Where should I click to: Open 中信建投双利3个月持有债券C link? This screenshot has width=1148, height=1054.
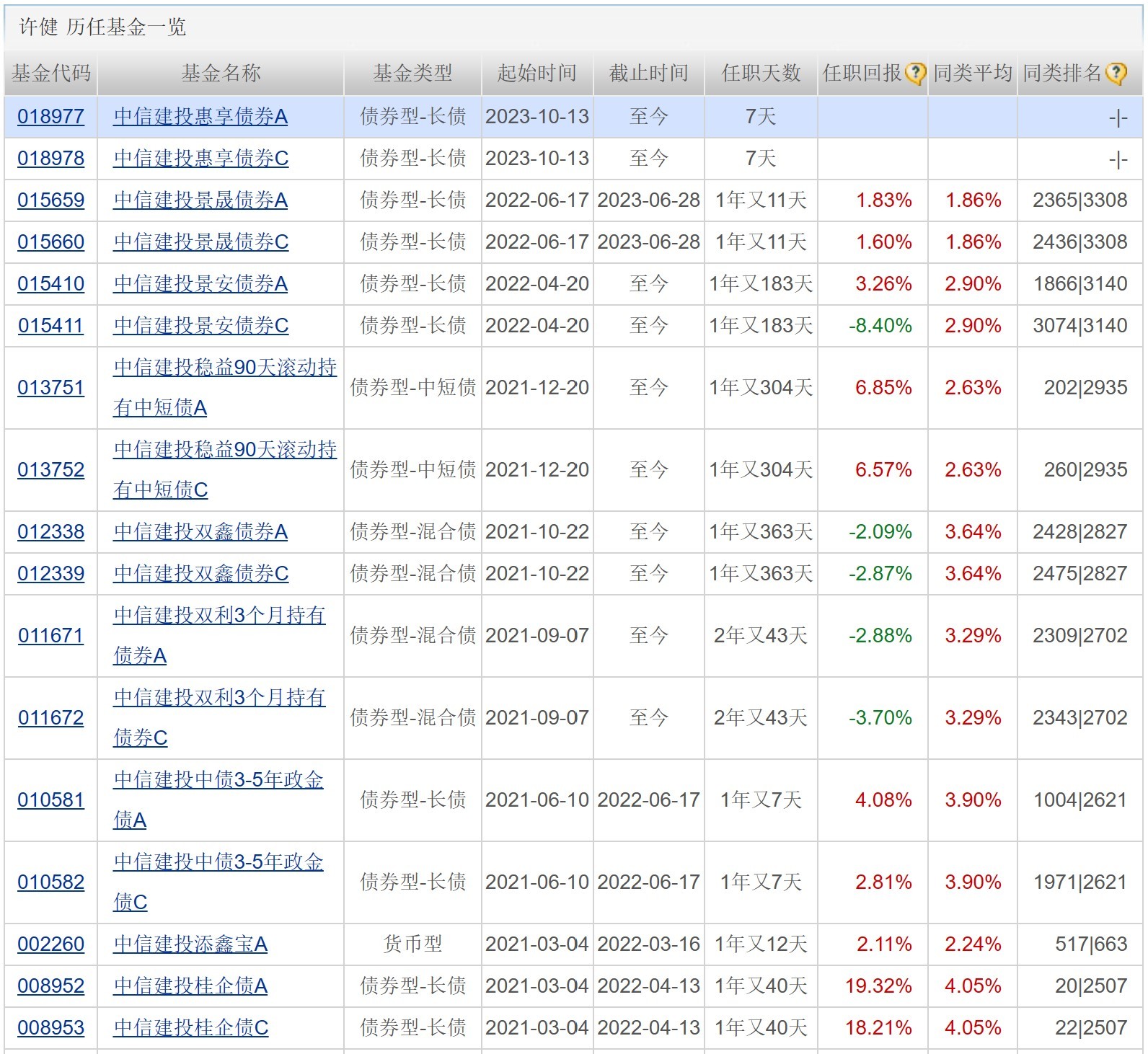coord(219,718)
